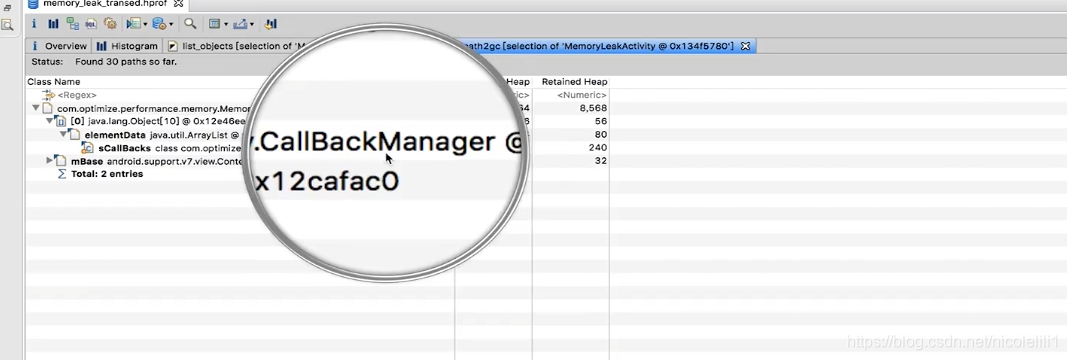The height and width of the screenshot is (360, 1067).
Task: Open the Dominator Tree toolbar icon
Action: coord(72,24)
